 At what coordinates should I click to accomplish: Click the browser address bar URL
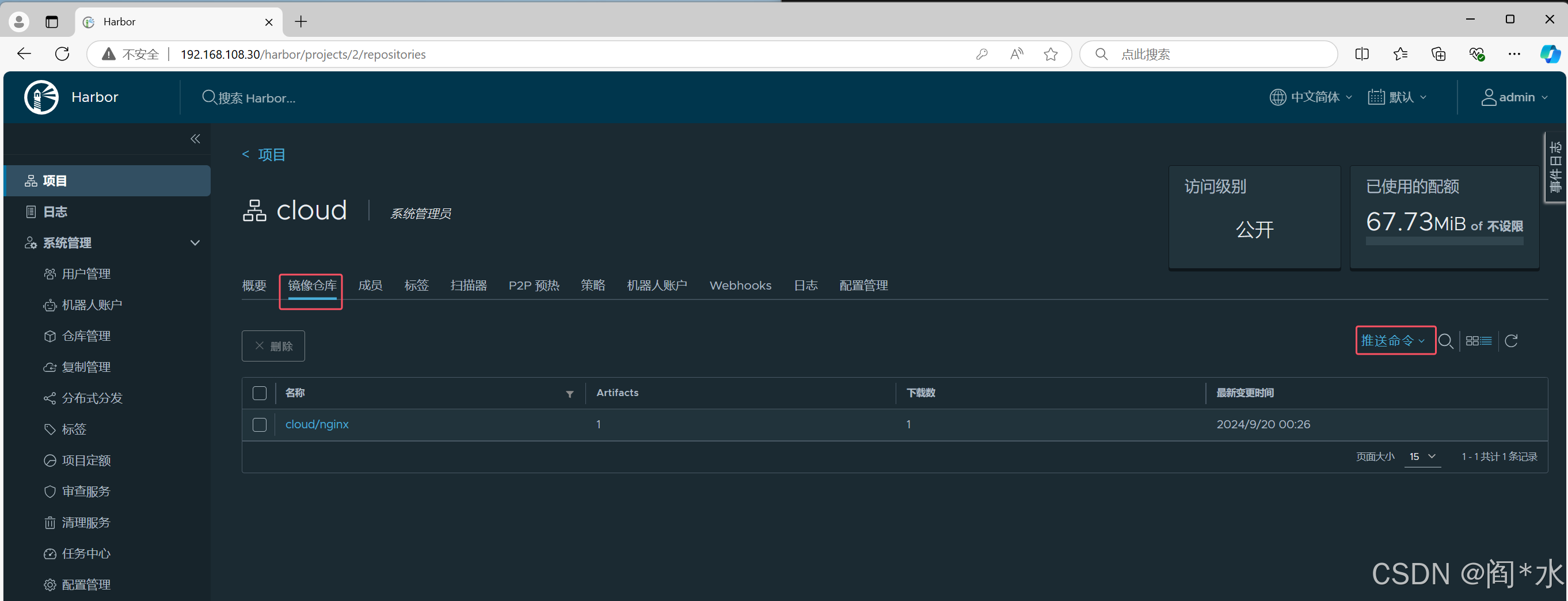click(303, 54)
